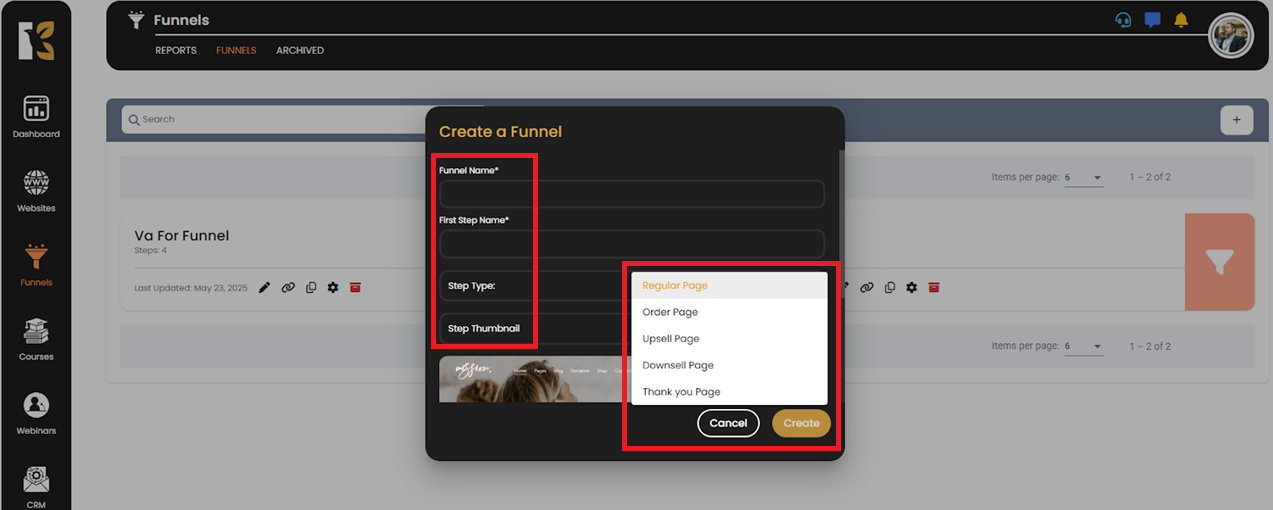1273x510 pixels.
Task: Open the Dashboard from the sidebar
Action: (36, 117)
